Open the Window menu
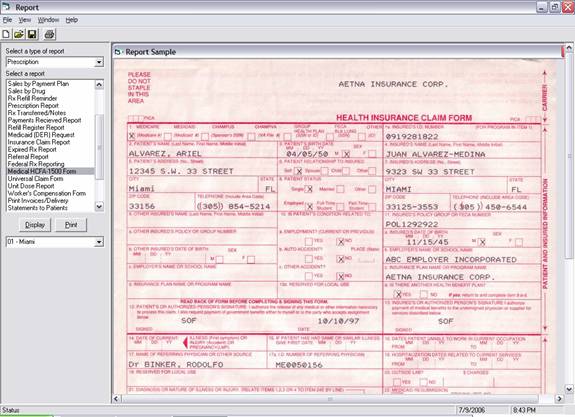The width and height of the screenshot is (575, 417). click(x=48, y=20)
